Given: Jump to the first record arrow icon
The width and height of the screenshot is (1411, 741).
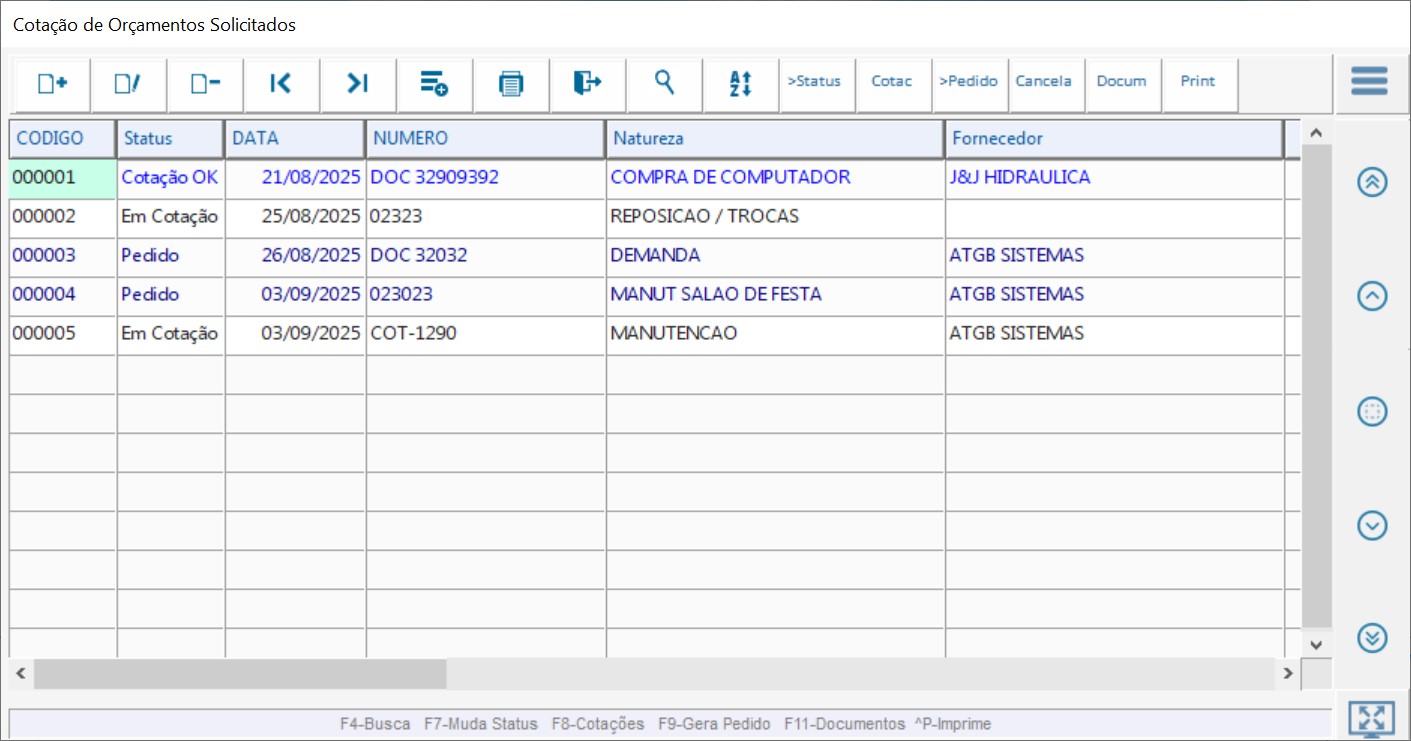Looking at the screenshot, I should (x=281, y=84).
